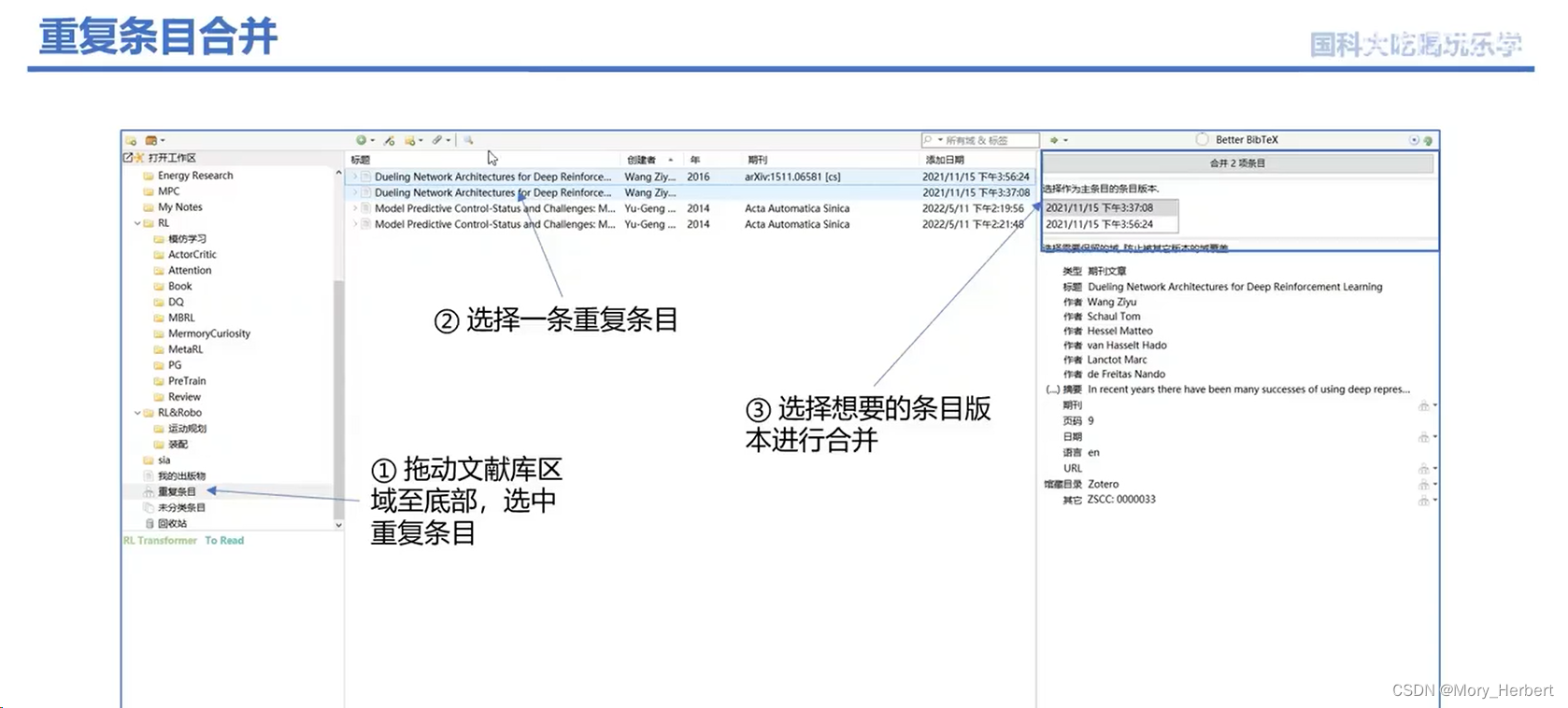Viewport: 1568px width, 708px height.
Task: Click the green locate arrow icon
Action: [x=1054, y=140]
